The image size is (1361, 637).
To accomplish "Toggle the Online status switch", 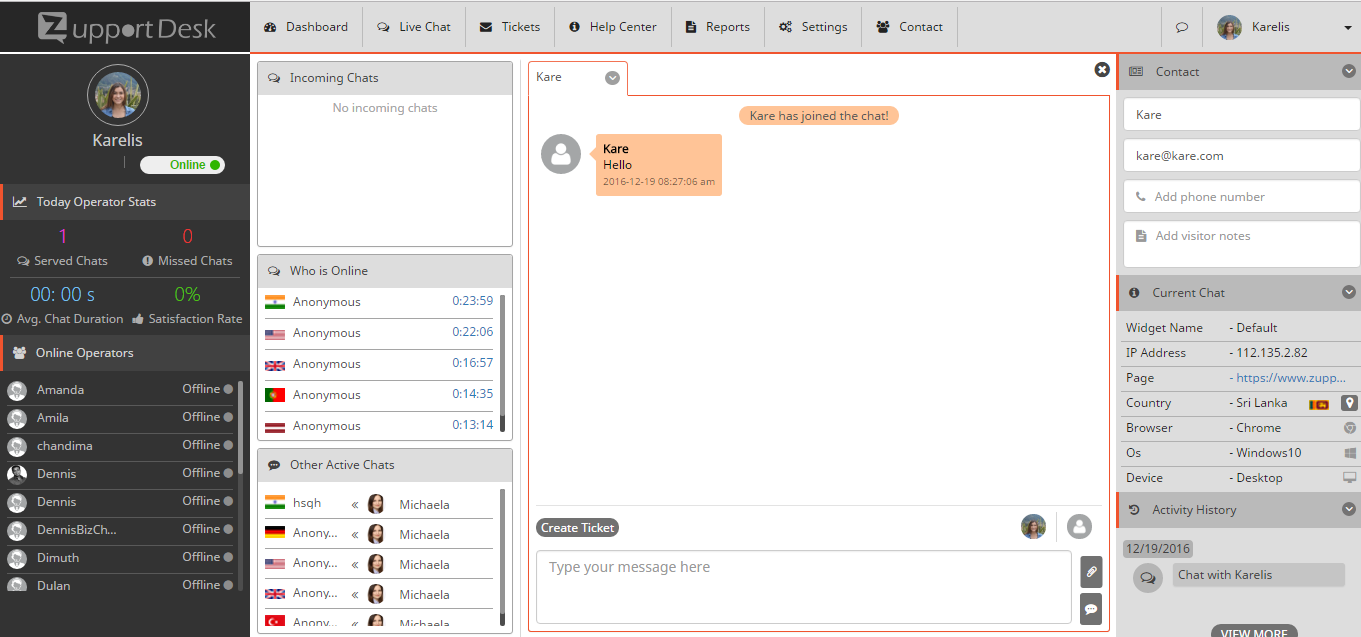I will [x=182, y=165].
